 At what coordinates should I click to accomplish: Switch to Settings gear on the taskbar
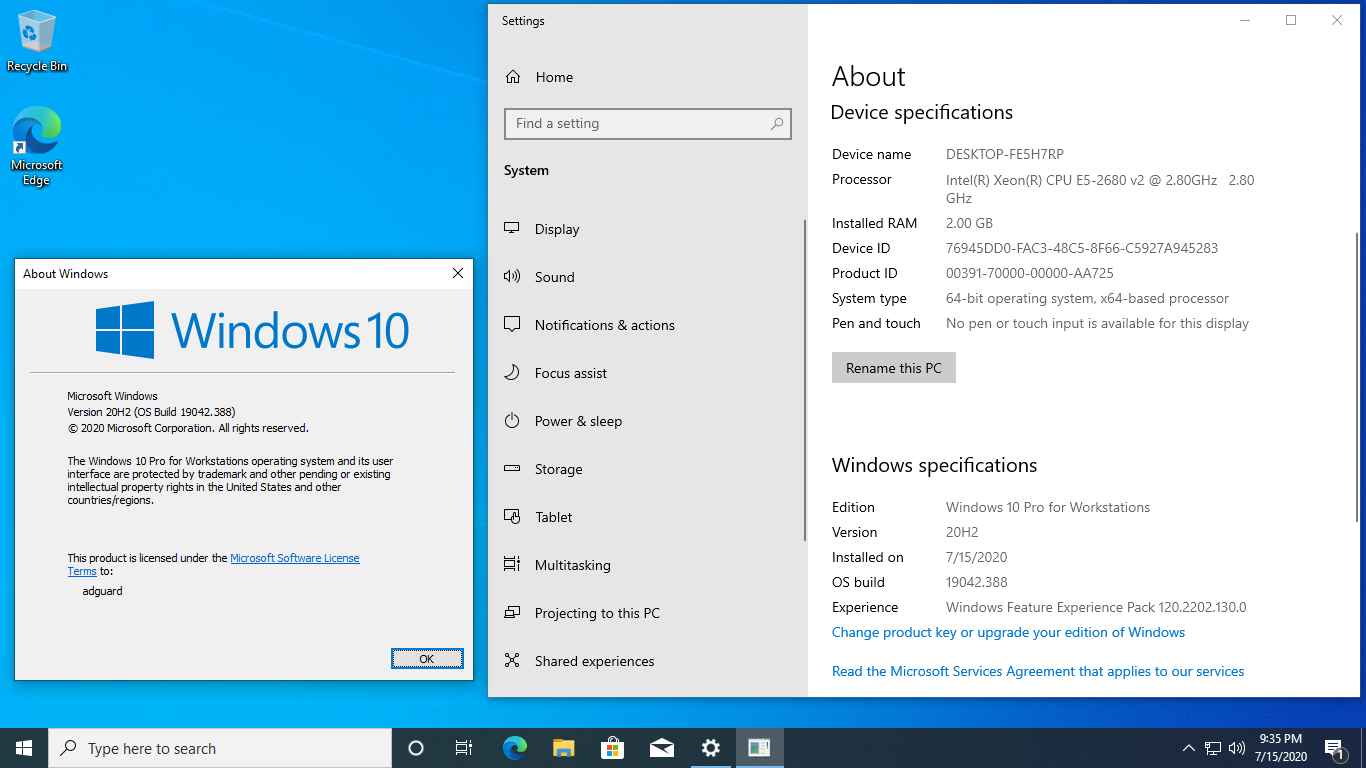point(710,748)
